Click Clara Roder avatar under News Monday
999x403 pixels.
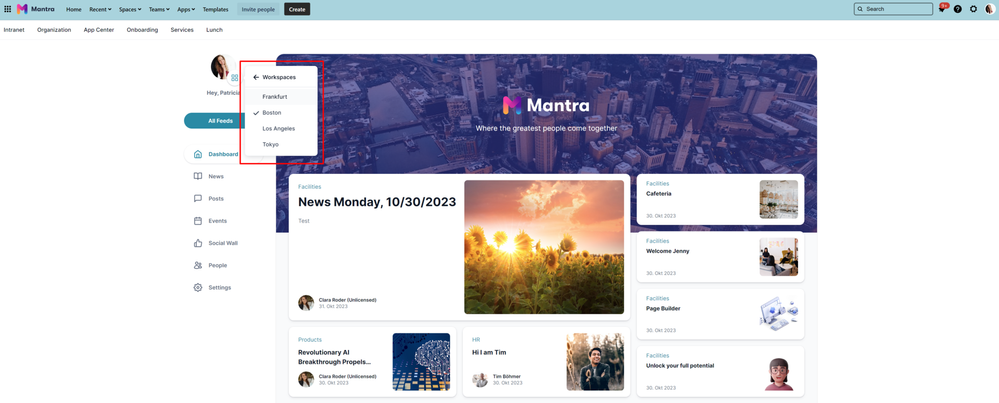306,302
